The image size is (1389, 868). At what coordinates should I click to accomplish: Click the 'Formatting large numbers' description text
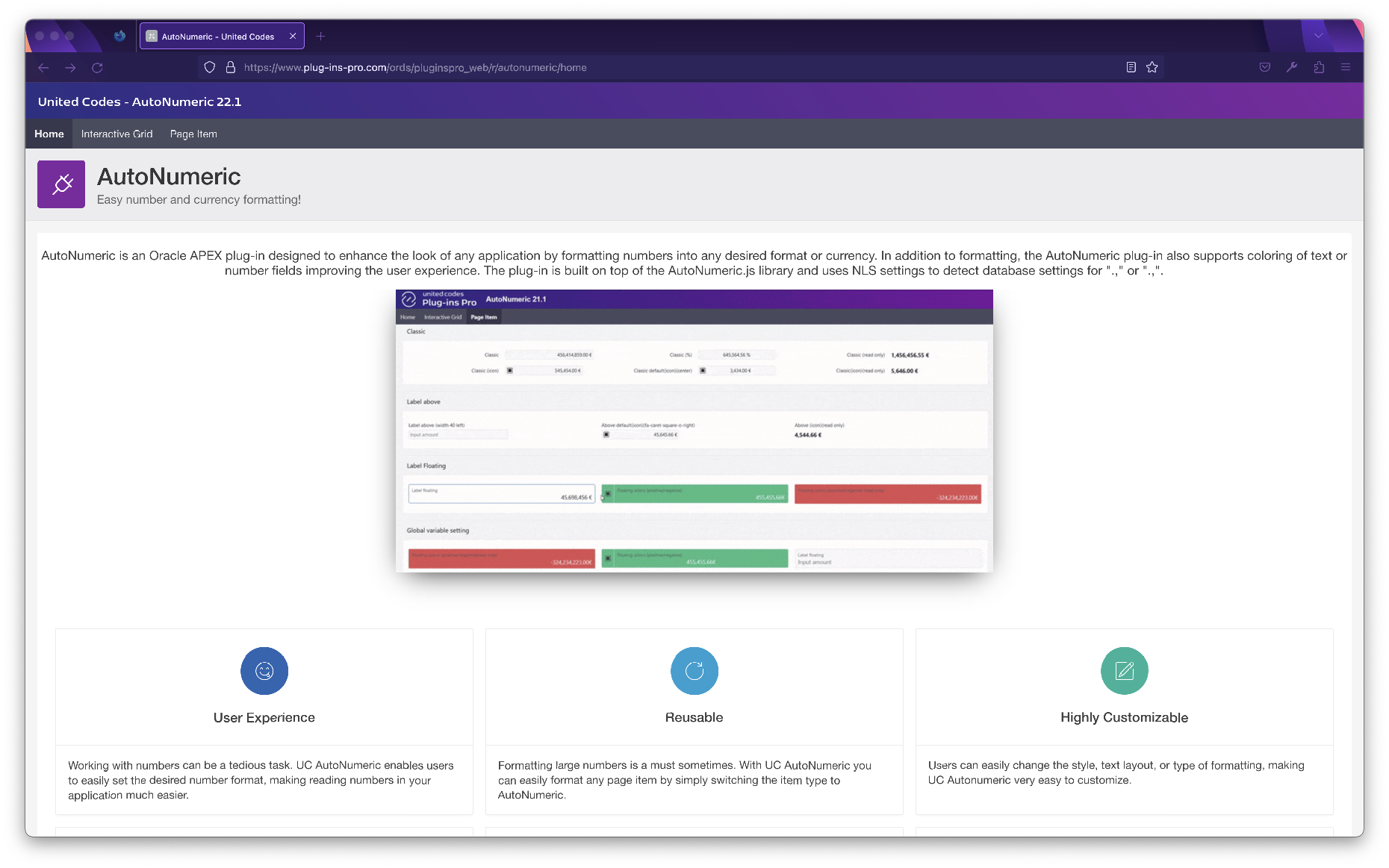click(x=685, y=780)
